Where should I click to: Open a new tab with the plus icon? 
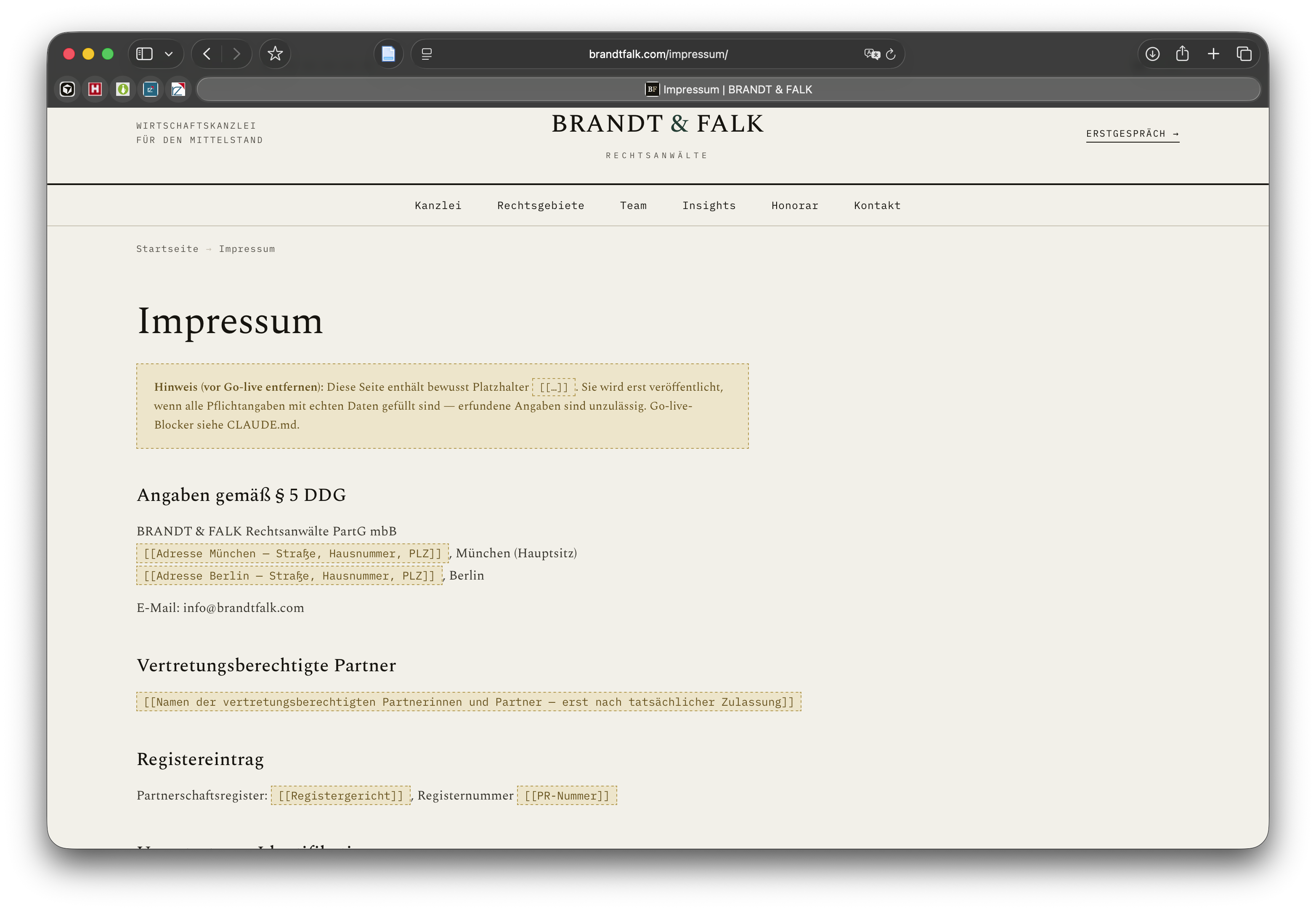click(1213, 54)
